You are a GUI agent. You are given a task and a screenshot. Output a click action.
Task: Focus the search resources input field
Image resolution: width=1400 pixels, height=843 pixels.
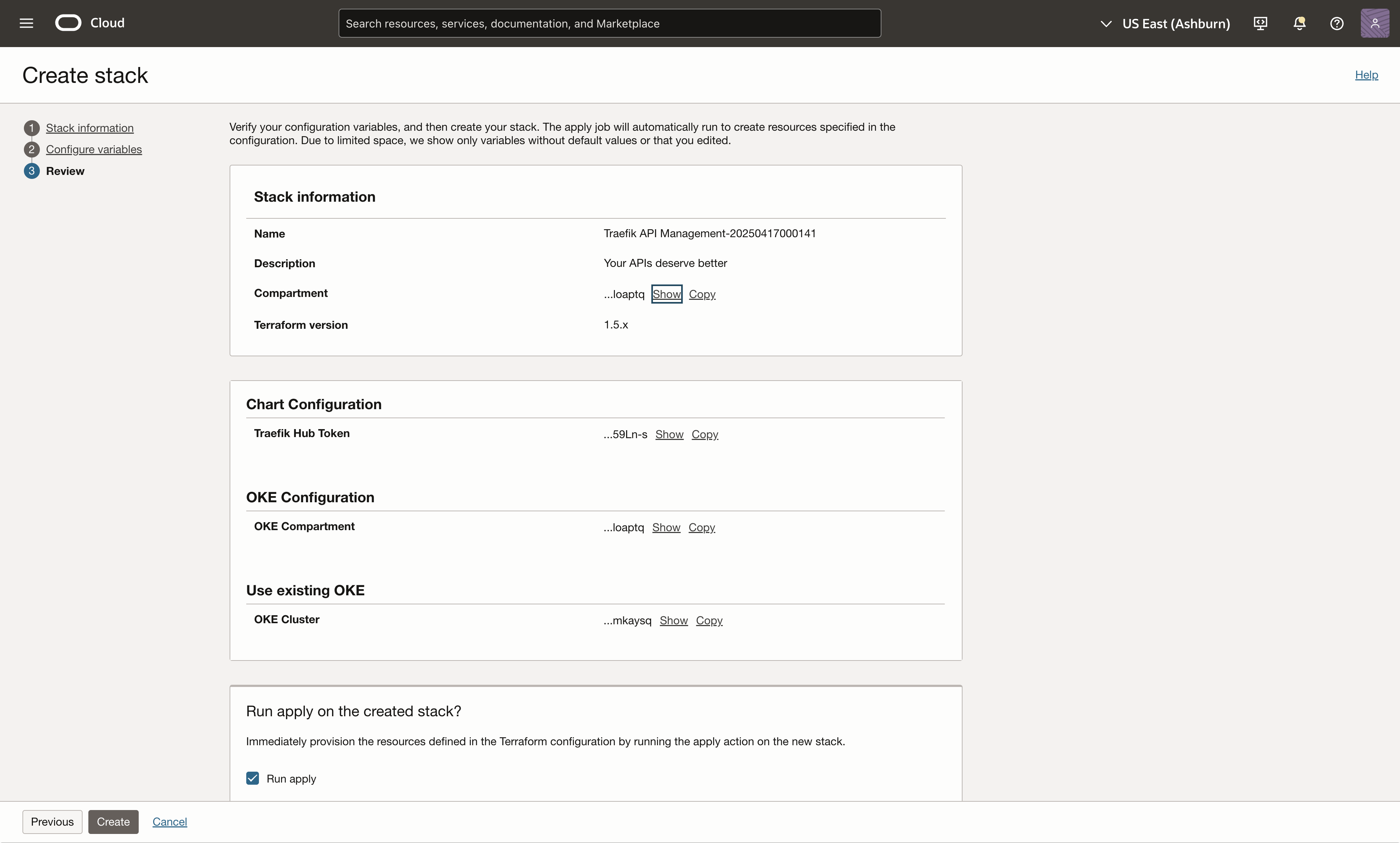tap(609, 23)
